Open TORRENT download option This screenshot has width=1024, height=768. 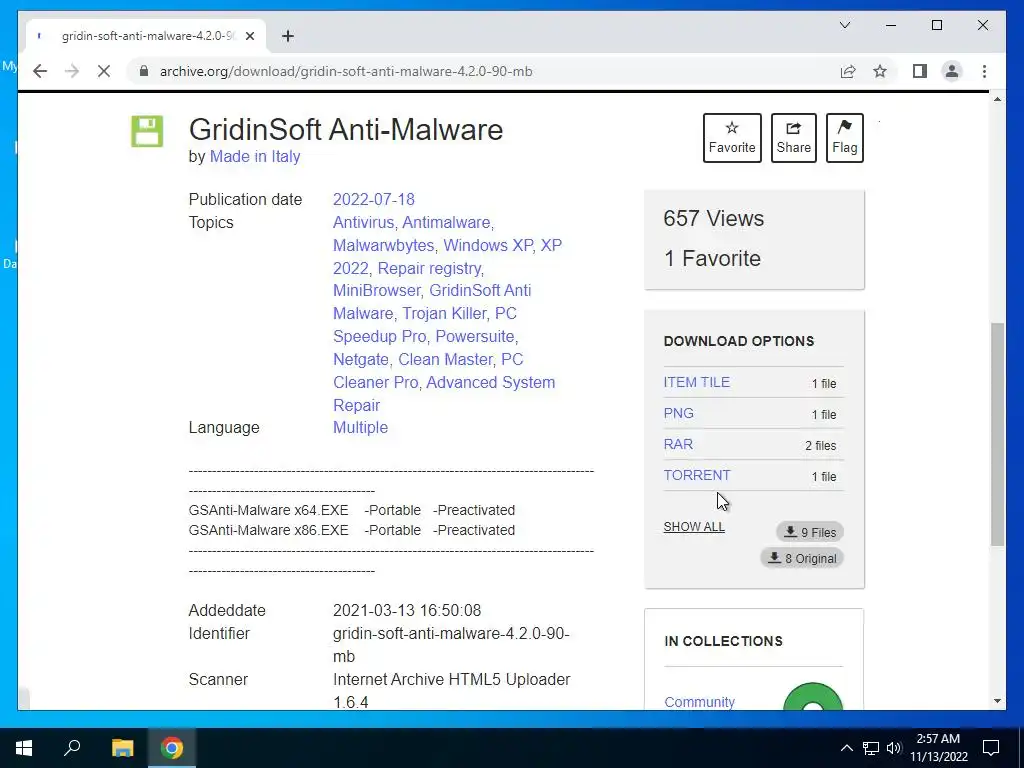(697, 475)
